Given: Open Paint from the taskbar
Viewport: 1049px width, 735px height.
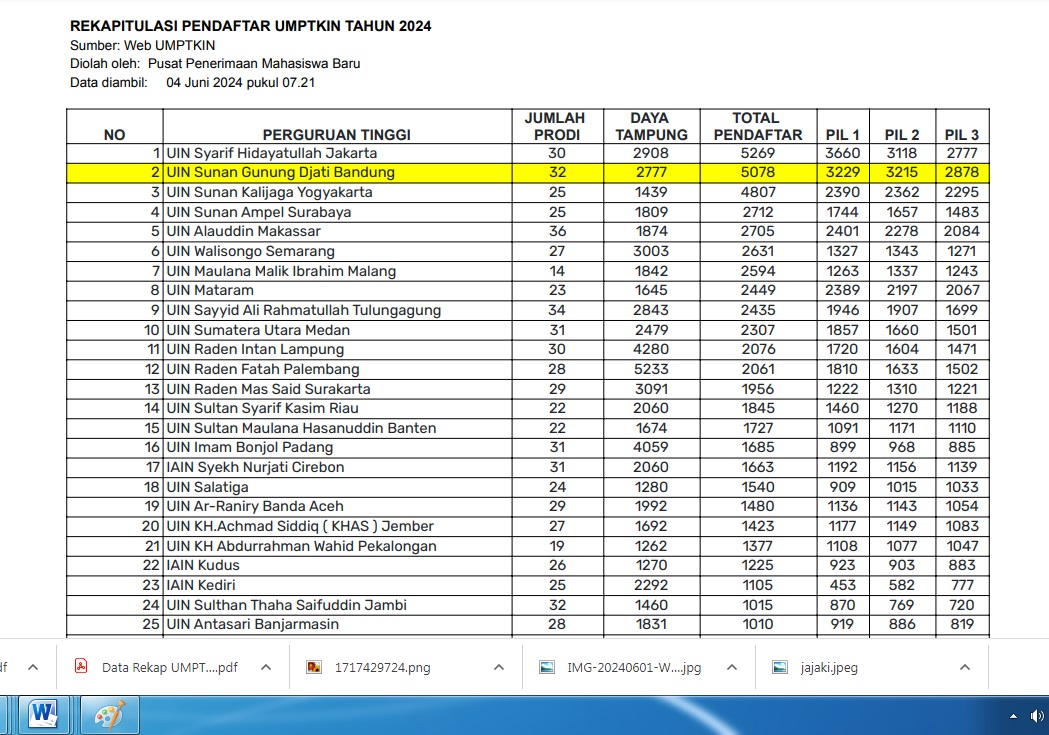Looking at the screenshot, I should 108,714.
